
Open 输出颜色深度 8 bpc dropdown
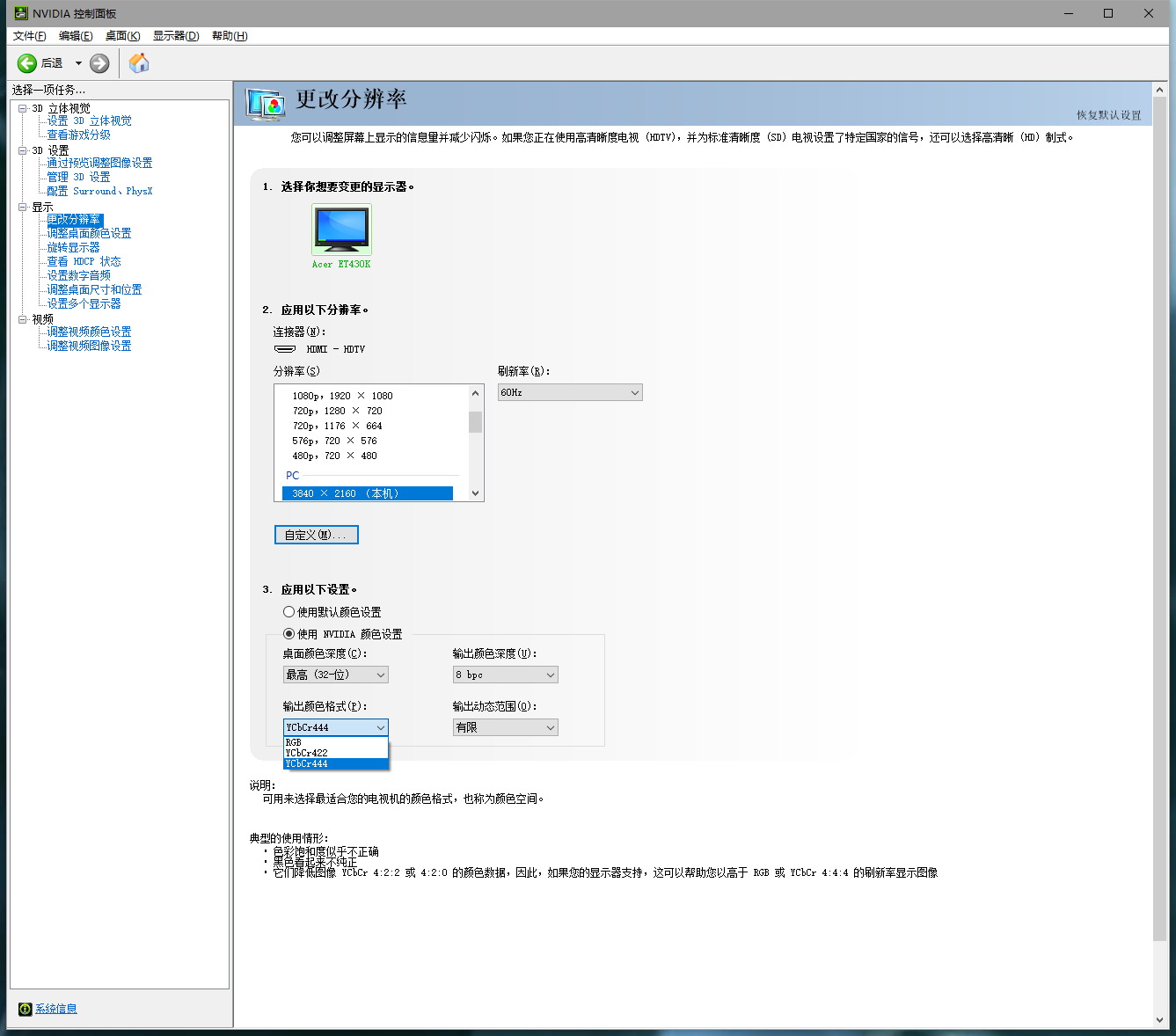click(506, 675)
